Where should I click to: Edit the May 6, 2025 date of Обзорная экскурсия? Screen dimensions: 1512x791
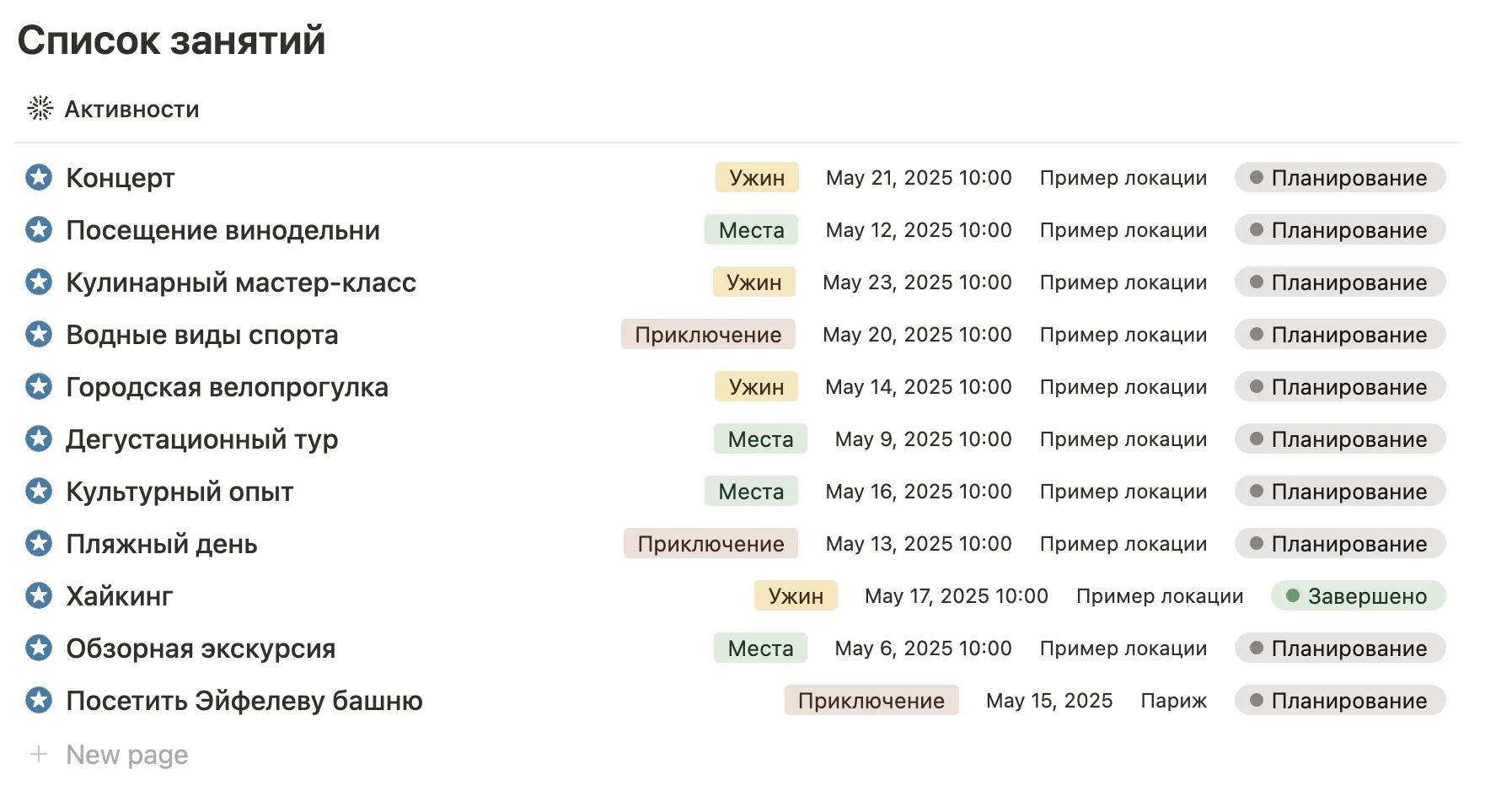click(x=922, y=648)
